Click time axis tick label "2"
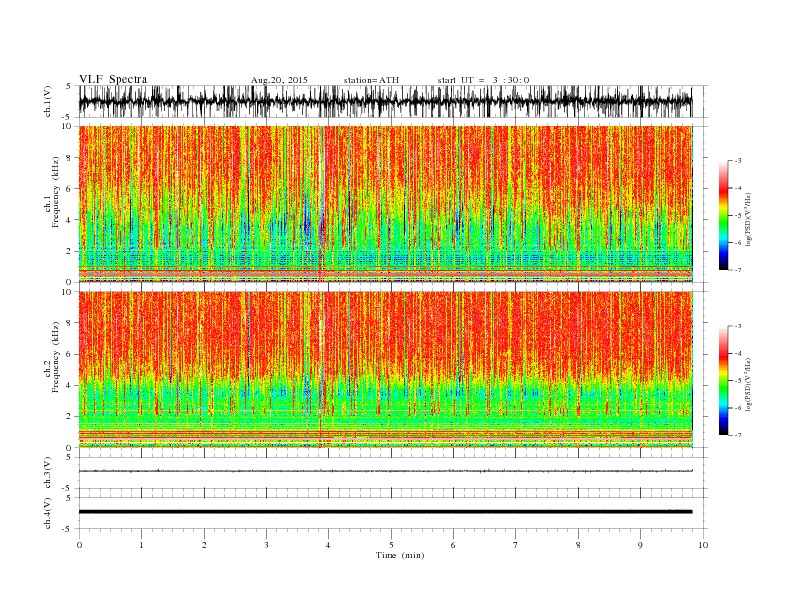The width and height of the screenshot is (792, 612). [x=204, y=545]
